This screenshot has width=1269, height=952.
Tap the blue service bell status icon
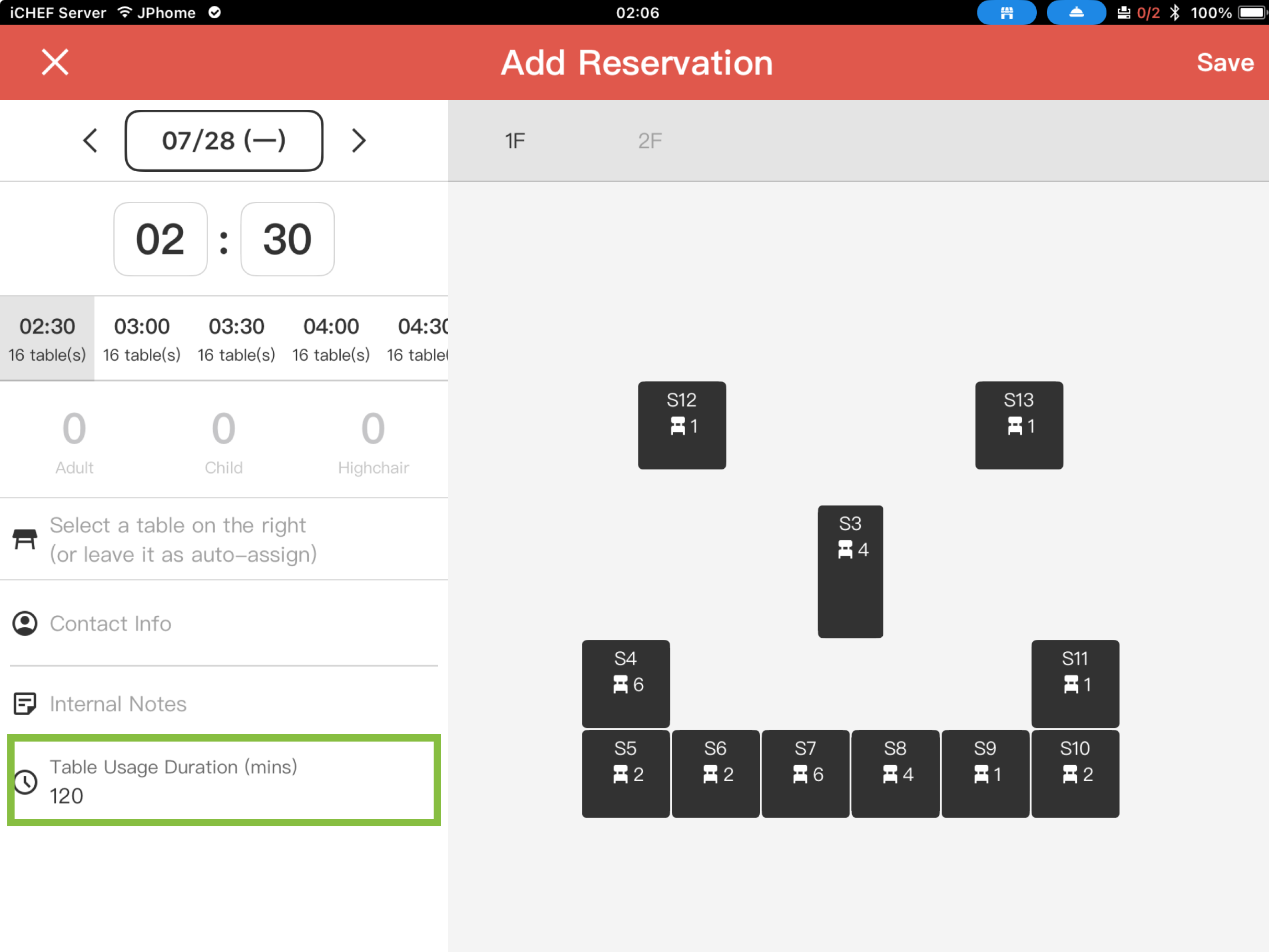(1076, 13)
